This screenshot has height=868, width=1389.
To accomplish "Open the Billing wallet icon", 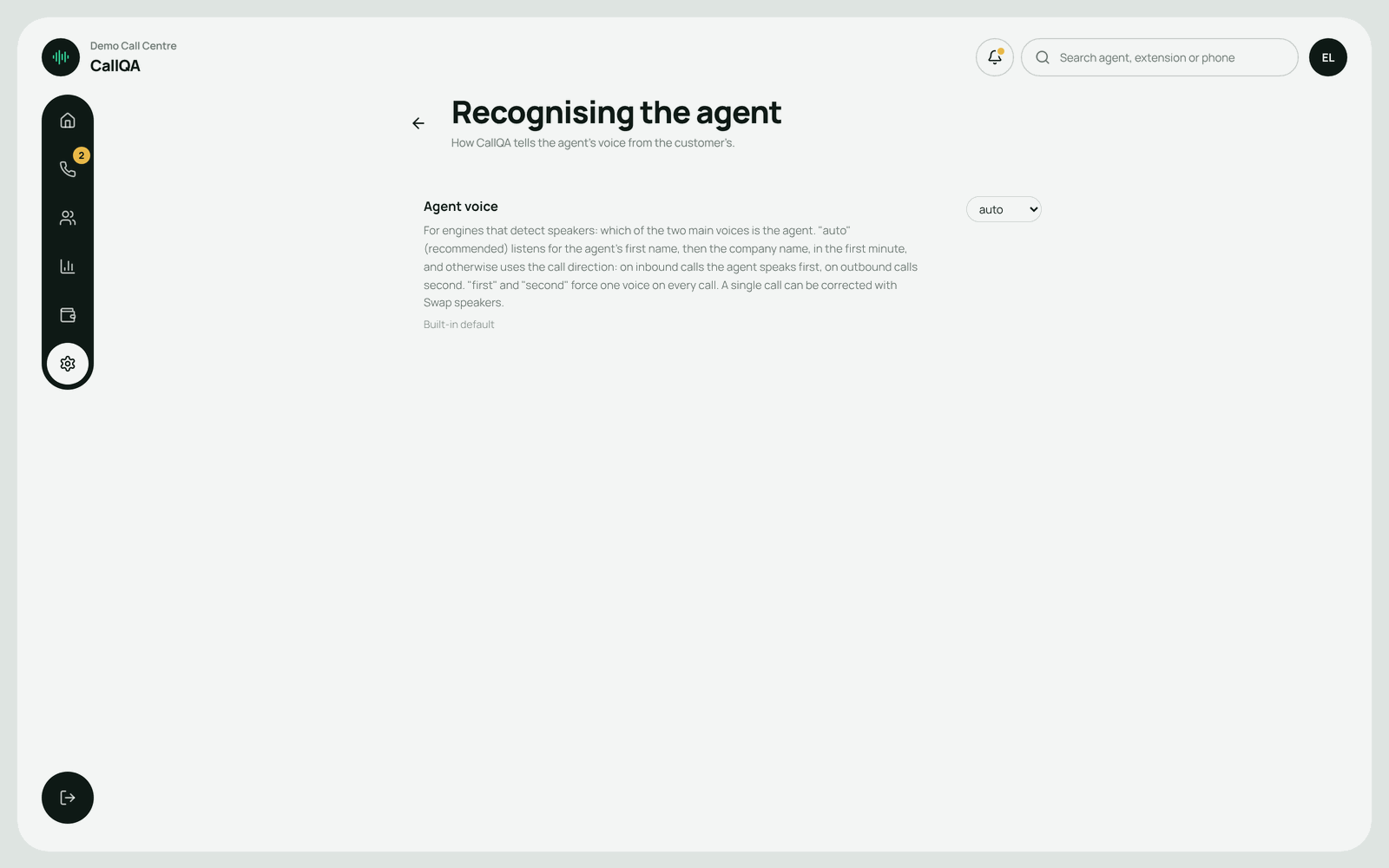I will tap(68, 315).
